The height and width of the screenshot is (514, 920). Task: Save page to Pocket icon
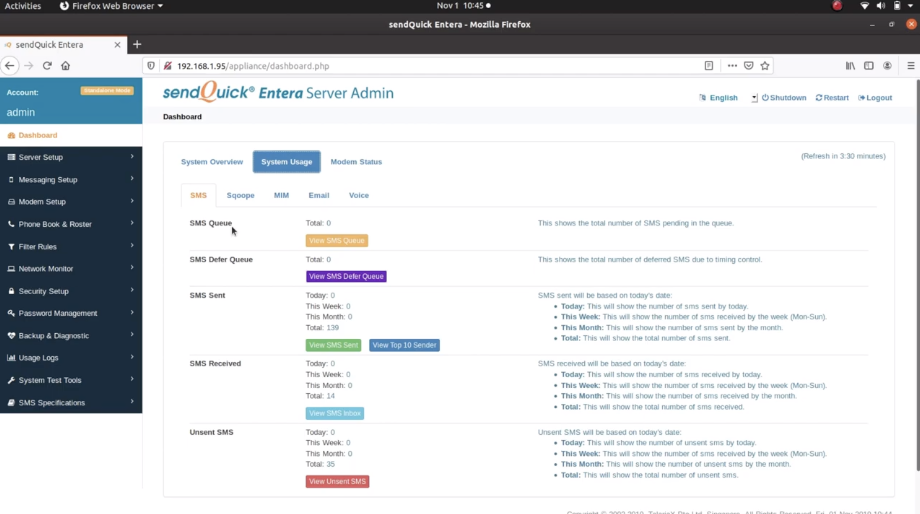tap(749, 66)
